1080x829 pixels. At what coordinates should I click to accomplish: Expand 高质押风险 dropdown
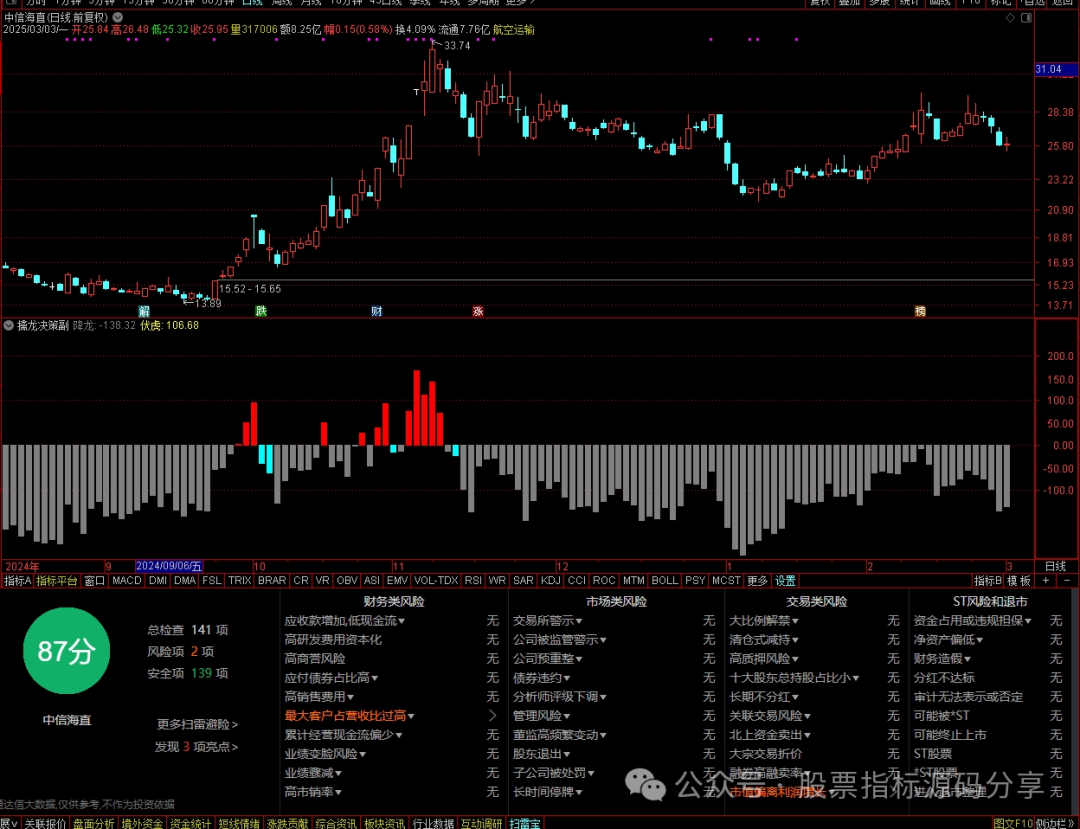pos(796,660)
